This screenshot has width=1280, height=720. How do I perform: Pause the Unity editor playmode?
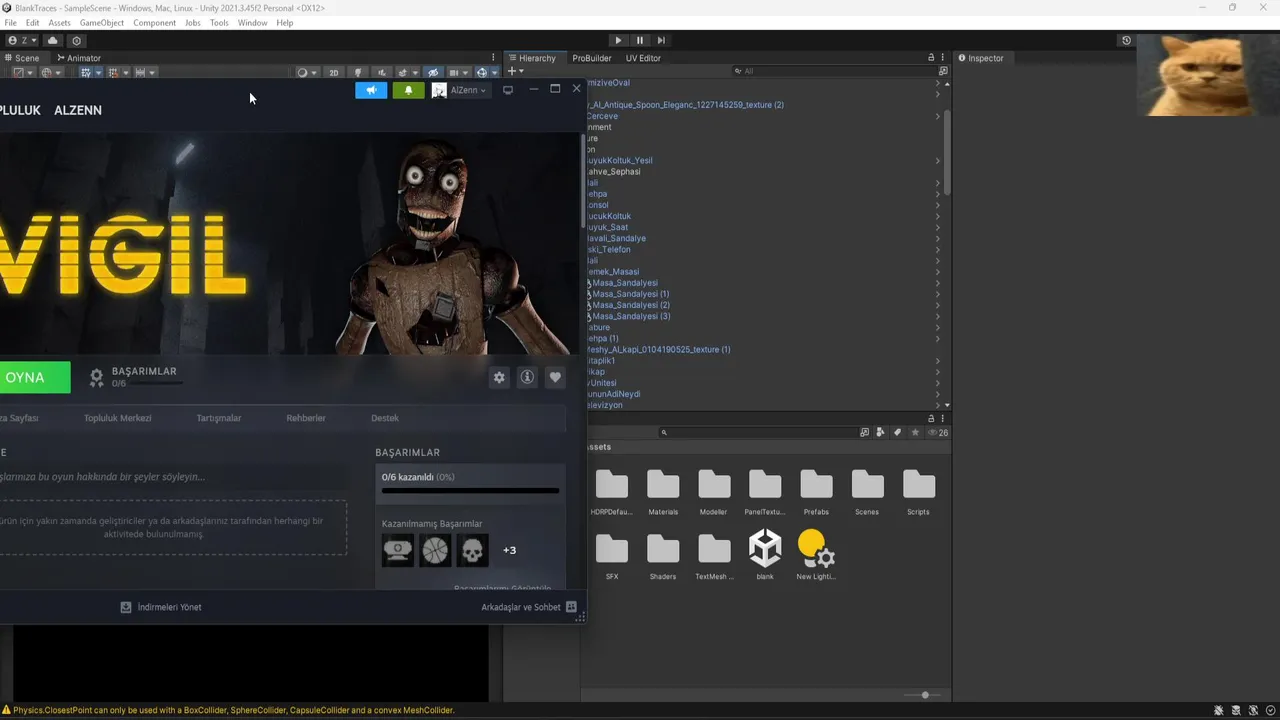(640, 40)
